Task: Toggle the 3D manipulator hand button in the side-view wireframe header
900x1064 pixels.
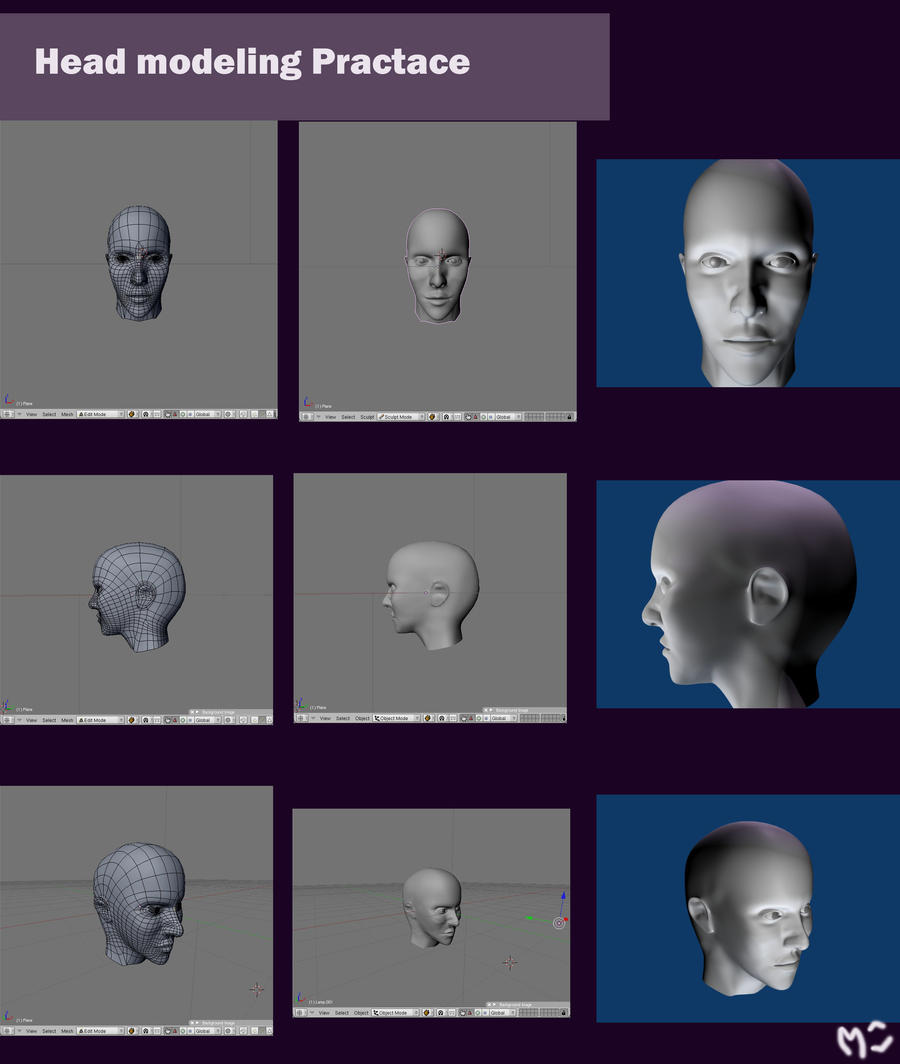Action: [x=168, y=720]
